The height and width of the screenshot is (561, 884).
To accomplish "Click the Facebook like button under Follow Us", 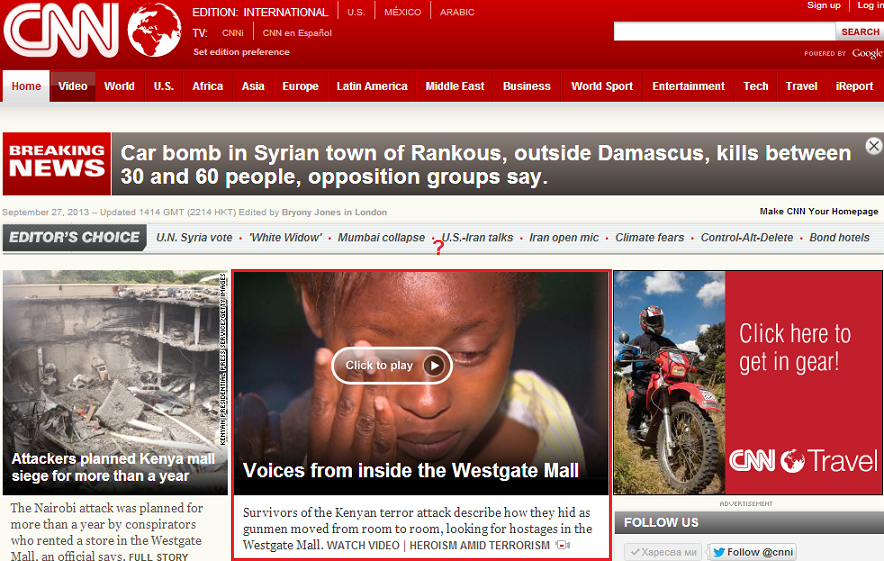I will click(663, 552).
